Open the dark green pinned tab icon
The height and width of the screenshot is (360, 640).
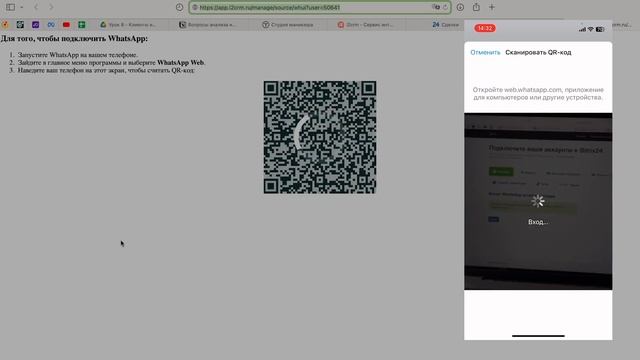[x=20, y=24]
